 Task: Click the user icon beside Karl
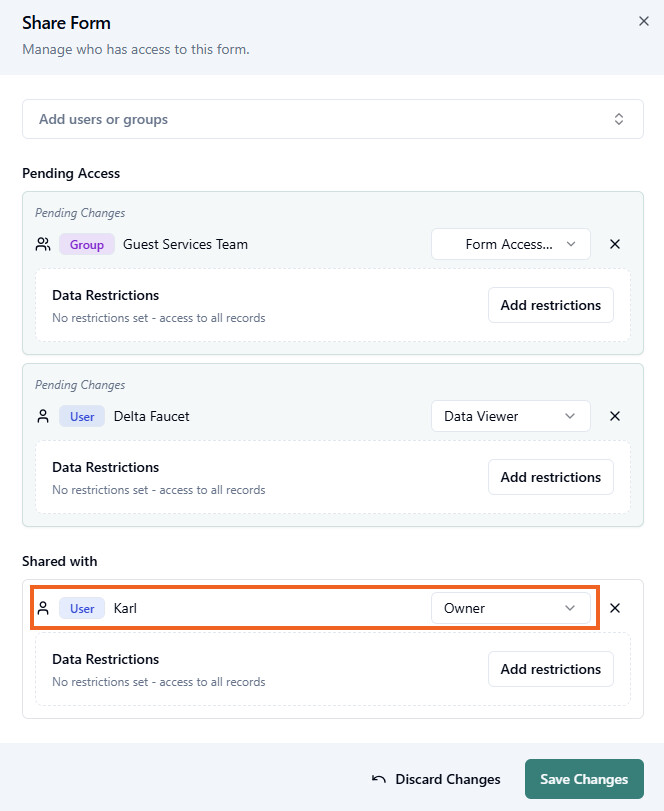43,608
